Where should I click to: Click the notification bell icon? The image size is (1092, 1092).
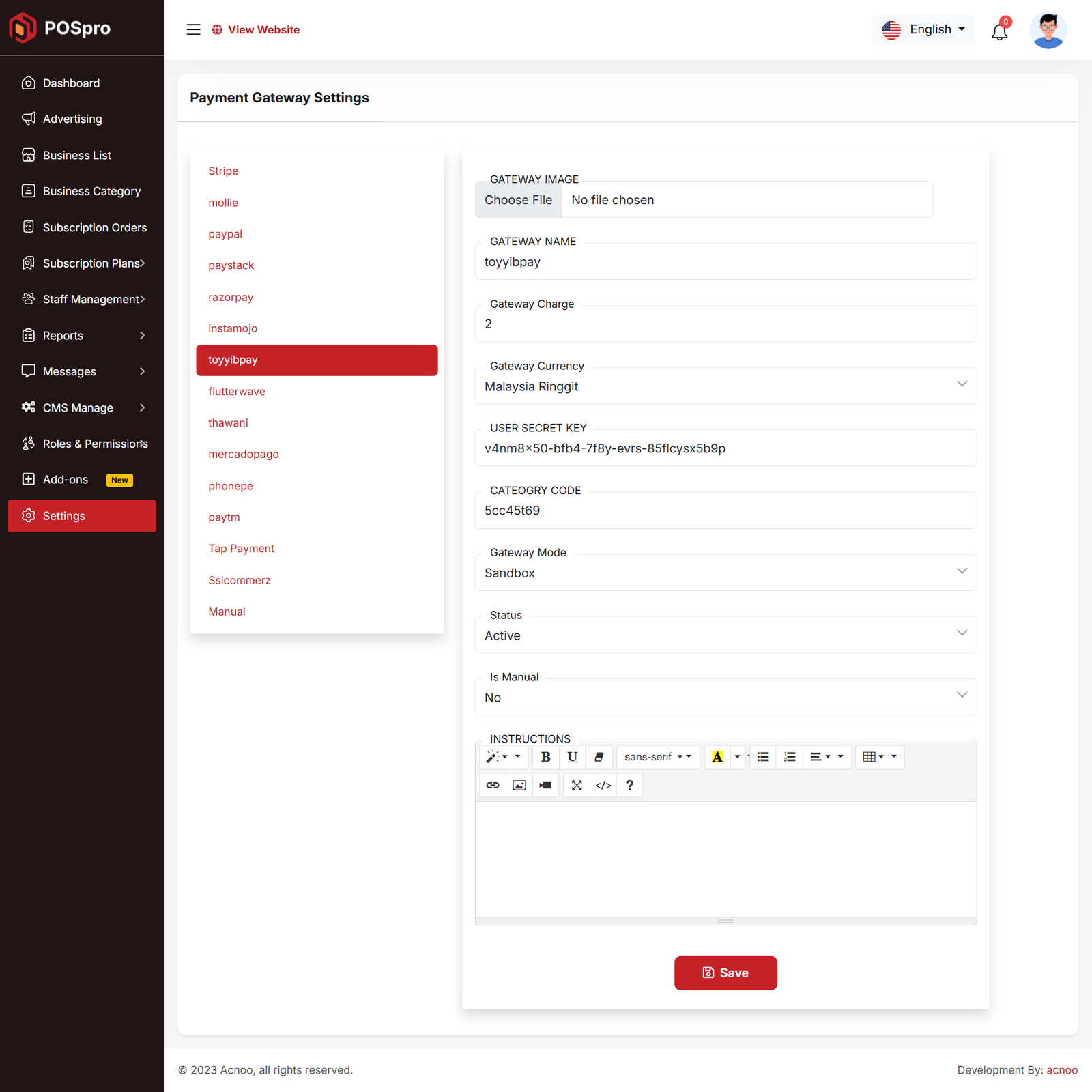(999, 31)
